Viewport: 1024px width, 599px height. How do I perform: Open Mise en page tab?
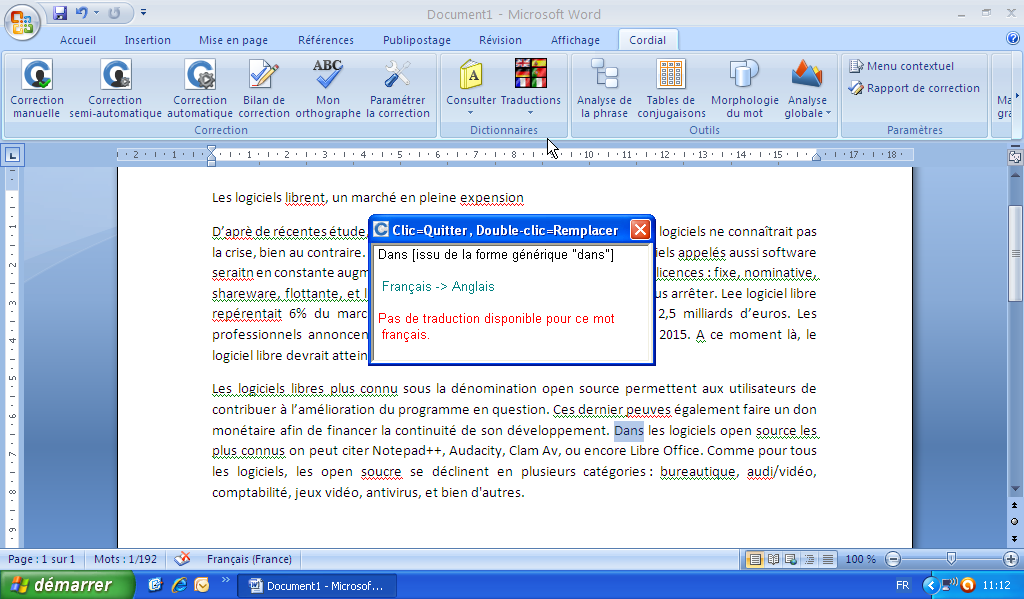[233, 40]
